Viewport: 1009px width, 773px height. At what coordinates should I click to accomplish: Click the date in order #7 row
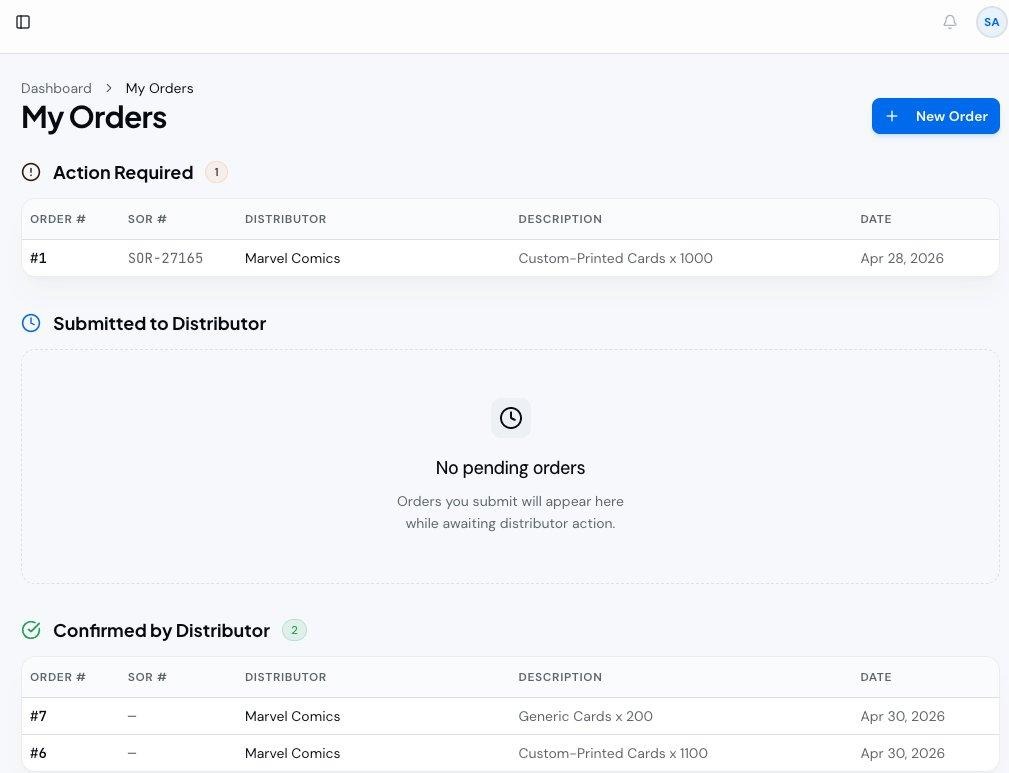pos(902,716)
